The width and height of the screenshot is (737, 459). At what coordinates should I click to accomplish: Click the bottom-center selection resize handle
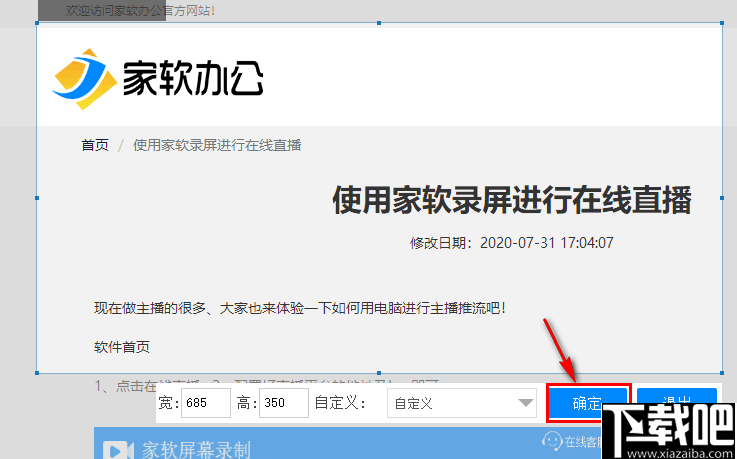click(x=379, y=373)
